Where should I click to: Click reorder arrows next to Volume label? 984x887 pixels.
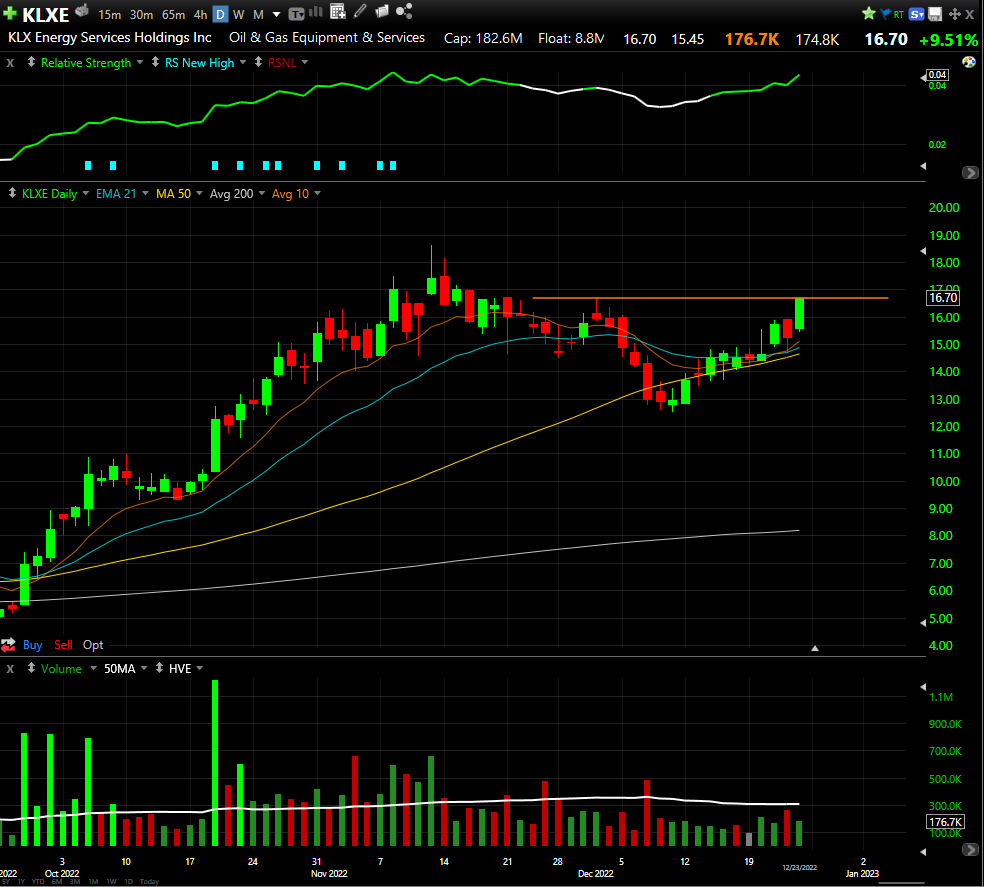pyautogui.click(x=31, y=668)
